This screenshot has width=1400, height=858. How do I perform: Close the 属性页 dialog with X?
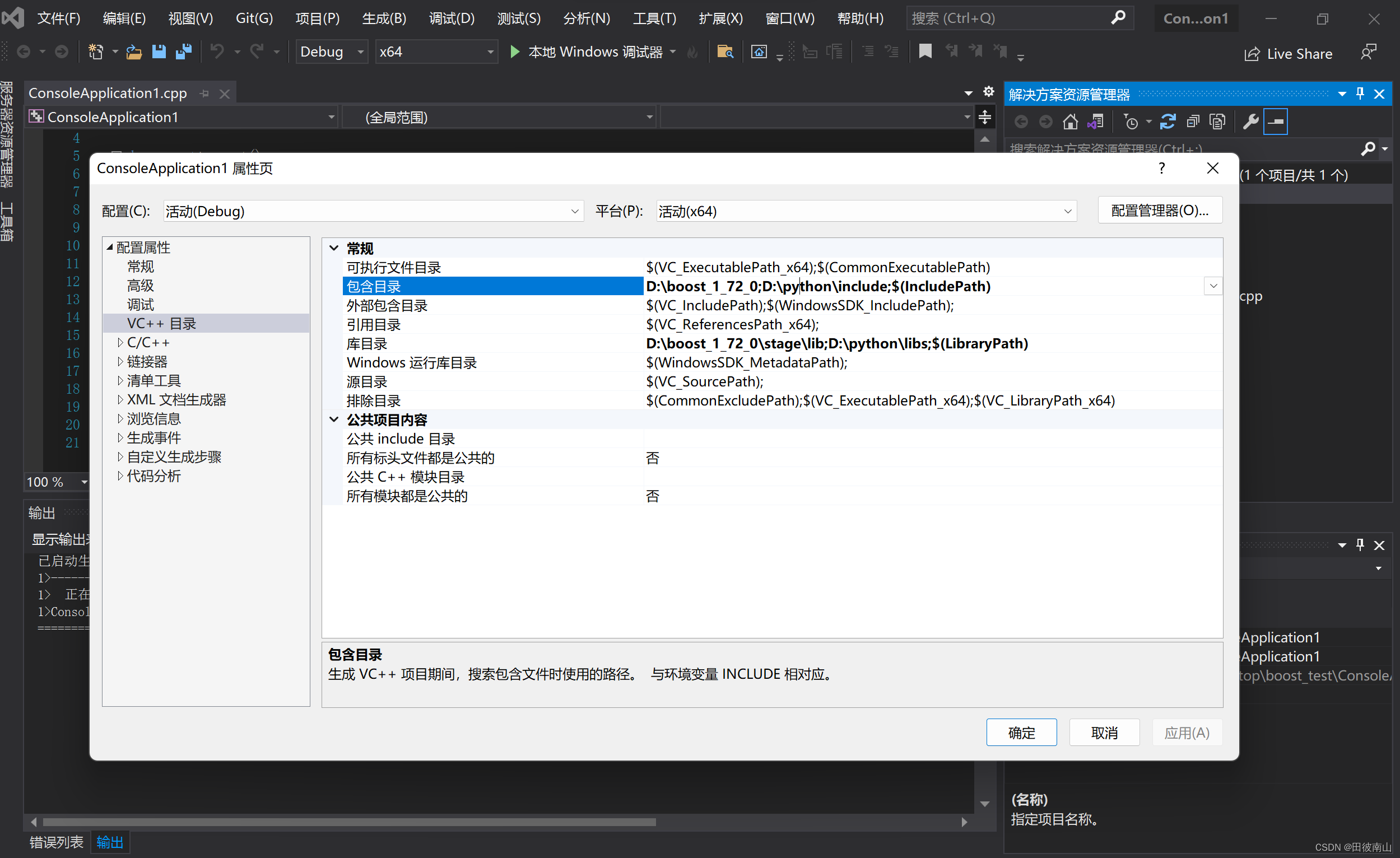tap(1212, 168)
